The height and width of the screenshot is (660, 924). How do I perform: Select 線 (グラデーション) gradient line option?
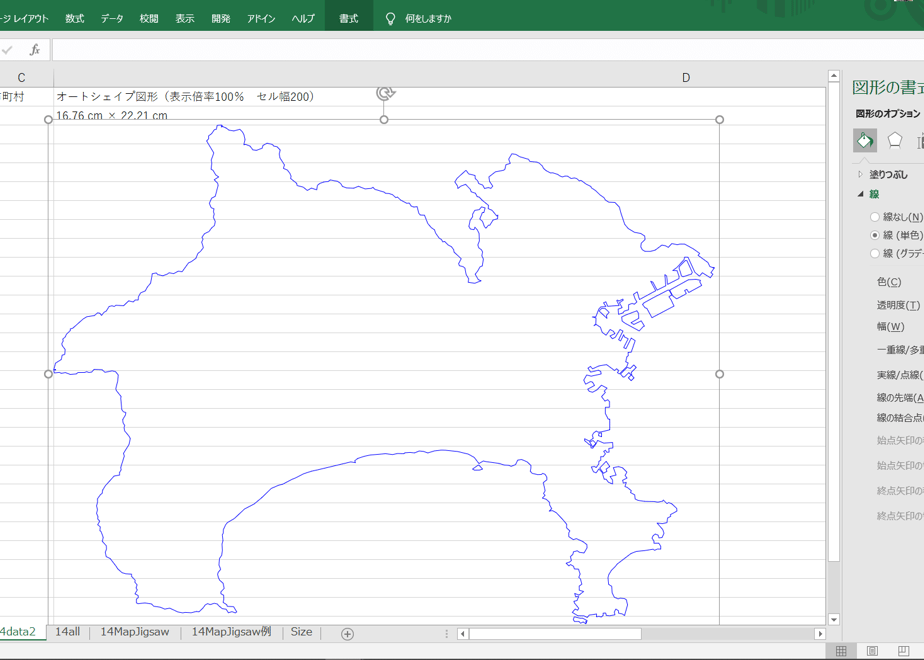point(896,253)
